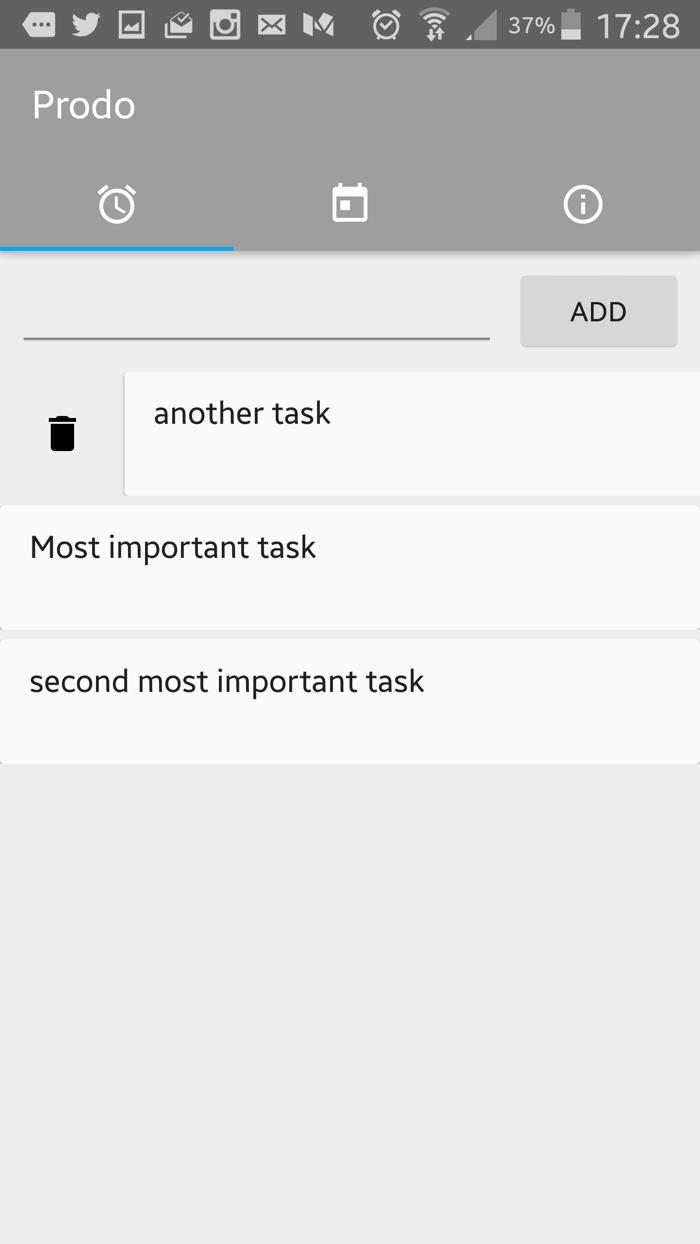This screenshot has height=1244, width=700.
Task: Tap the Prodo app title
Action: tap(84, 105)
